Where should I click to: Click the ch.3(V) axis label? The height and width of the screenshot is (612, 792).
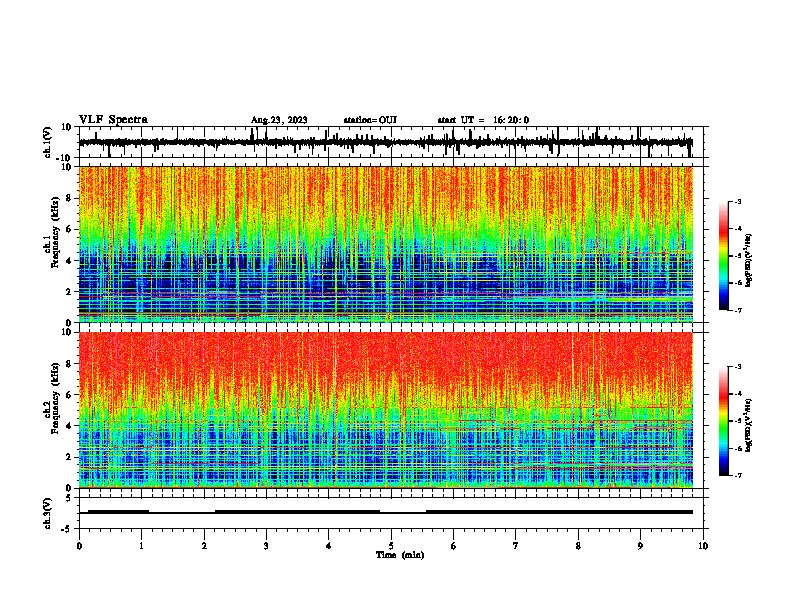click(x=48, y=513)
